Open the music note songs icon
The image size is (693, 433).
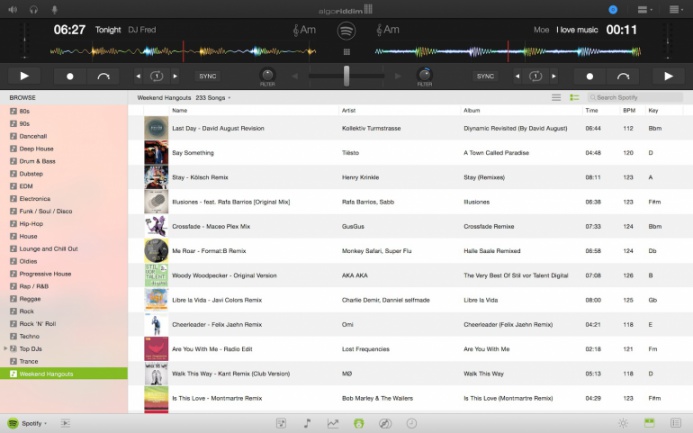tap(307, 423)
